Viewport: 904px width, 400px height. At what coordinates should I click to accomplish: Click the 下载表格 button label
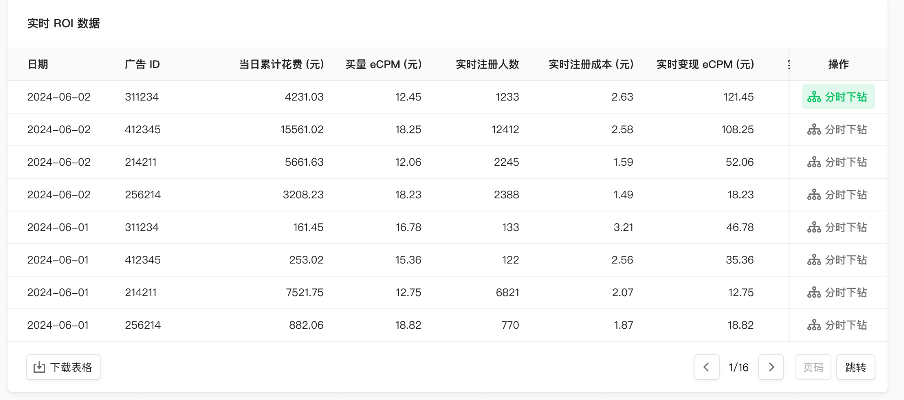click(71, 367)
